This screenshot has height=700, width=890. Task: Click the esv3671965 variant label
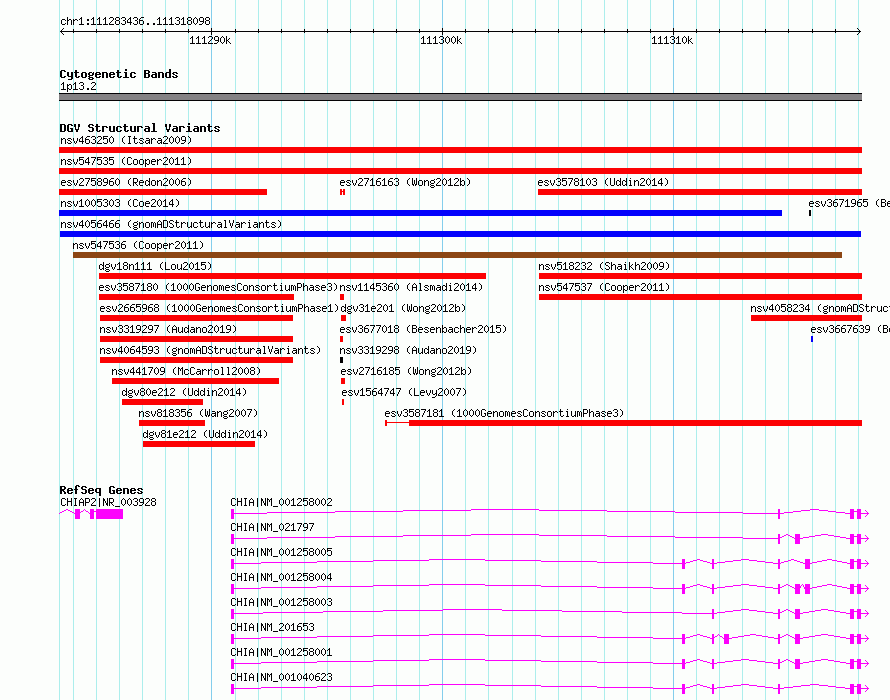pyautogui.click(x=849, y=203)
